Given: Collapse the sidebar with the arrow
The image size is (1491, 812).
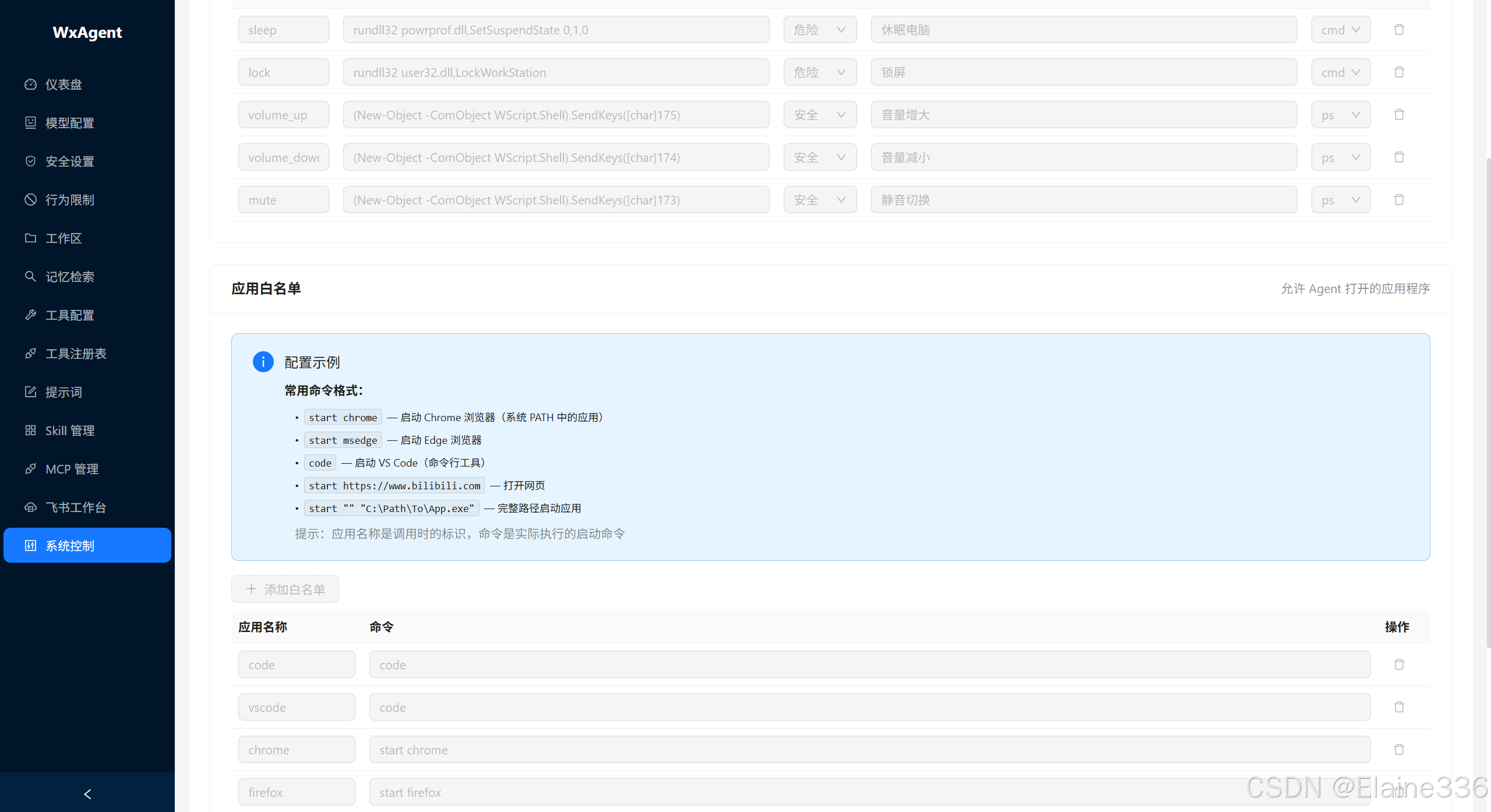Looking at the screenshot, I should 87,793.
